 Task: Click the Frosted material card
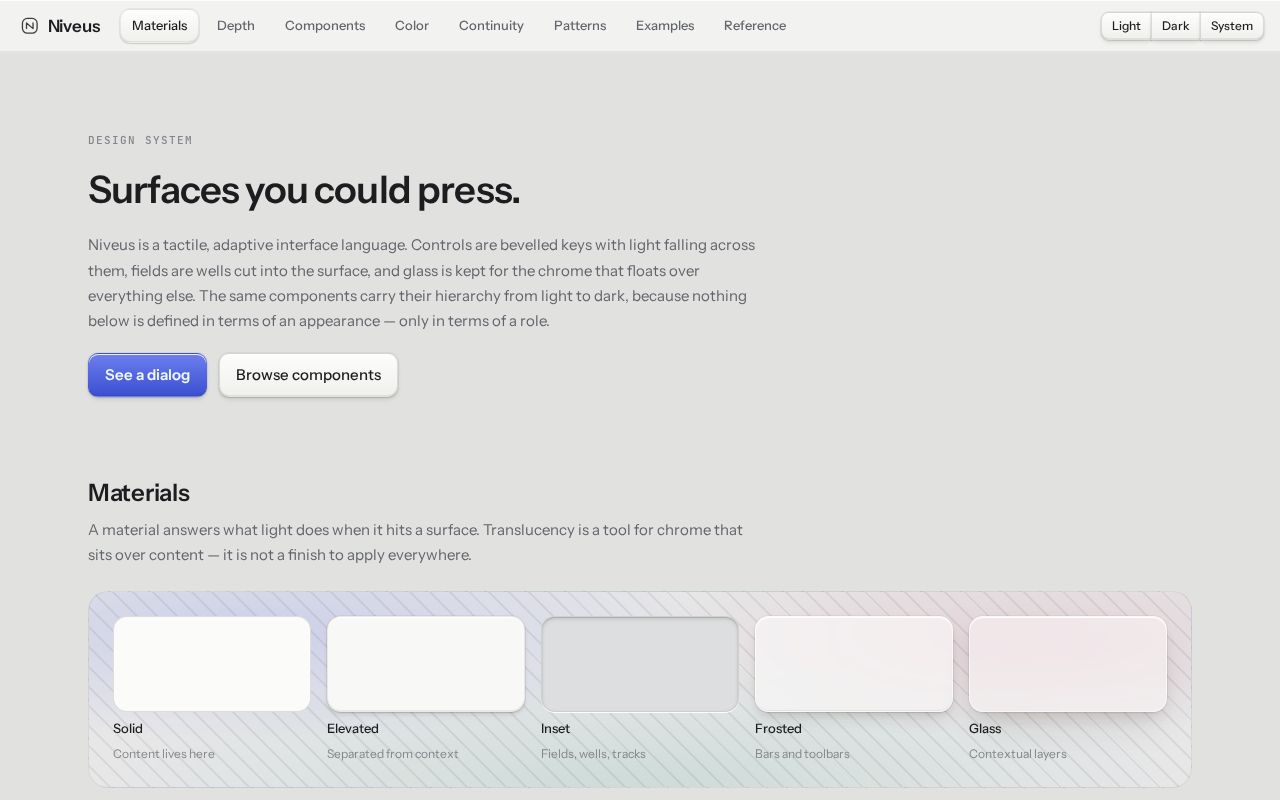[854, 664]
